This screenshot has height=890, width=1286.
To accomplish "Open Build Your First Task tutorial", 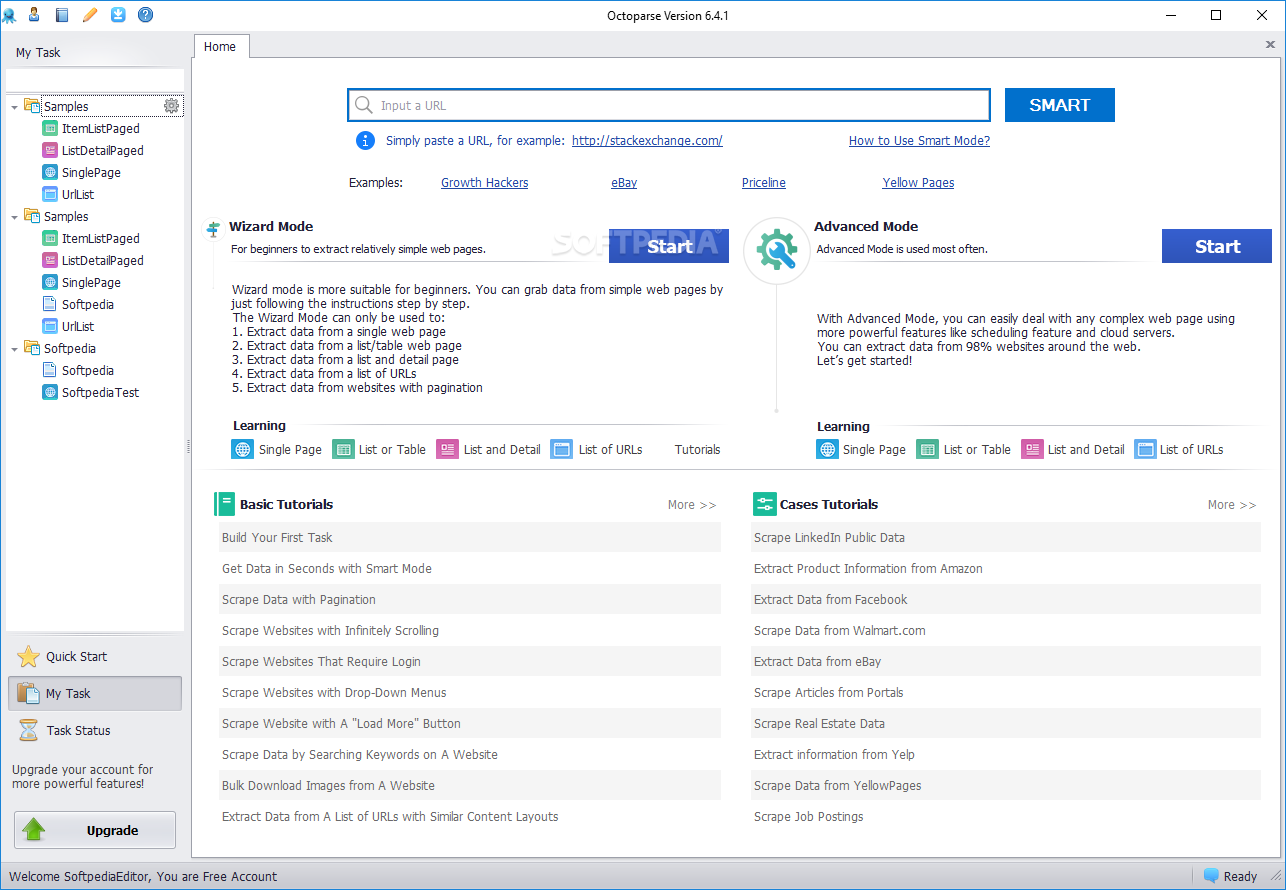I will [x=470, y=537].
